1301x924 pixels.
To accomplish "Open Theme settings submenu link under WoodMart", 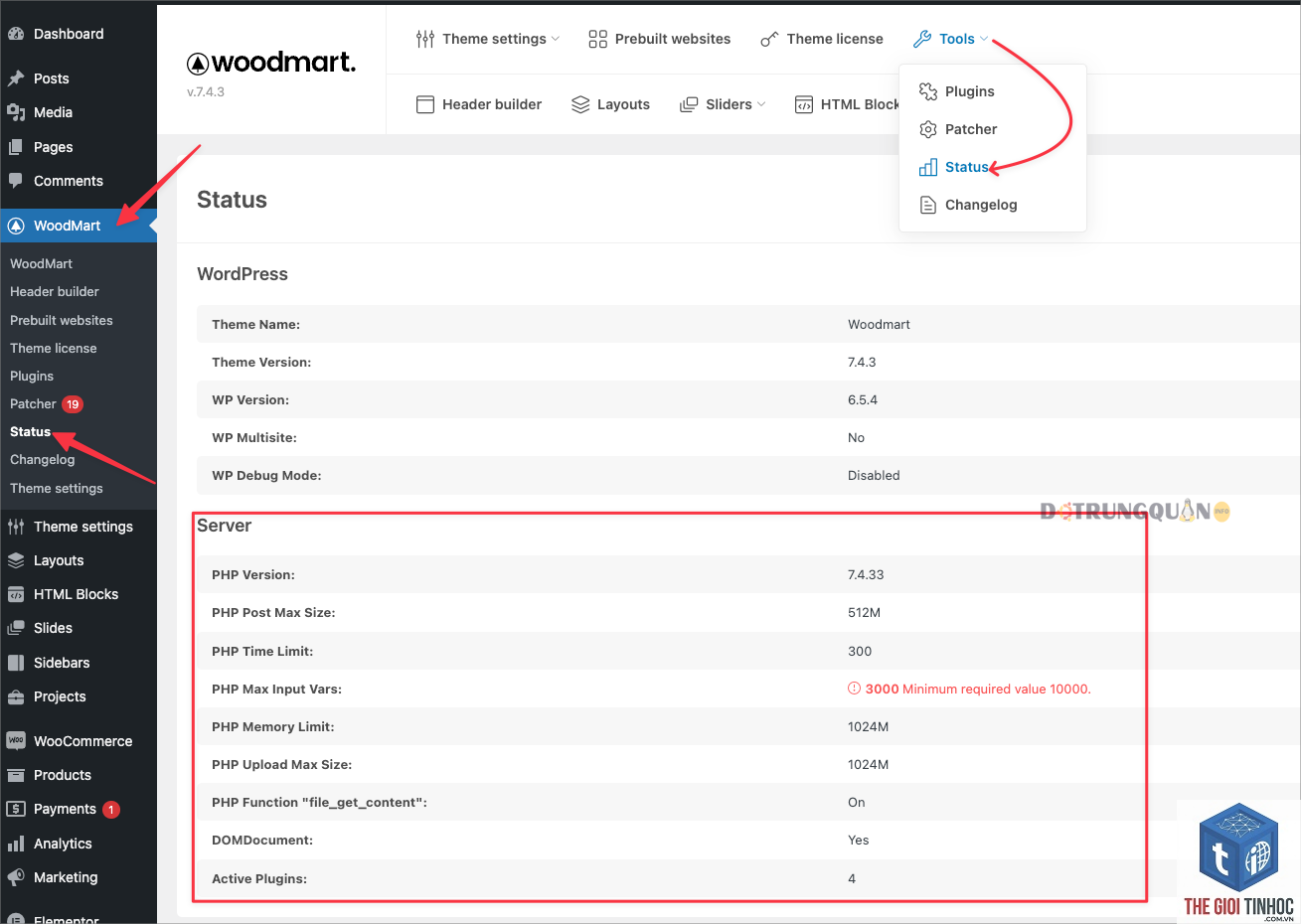I will coord(57,488).
